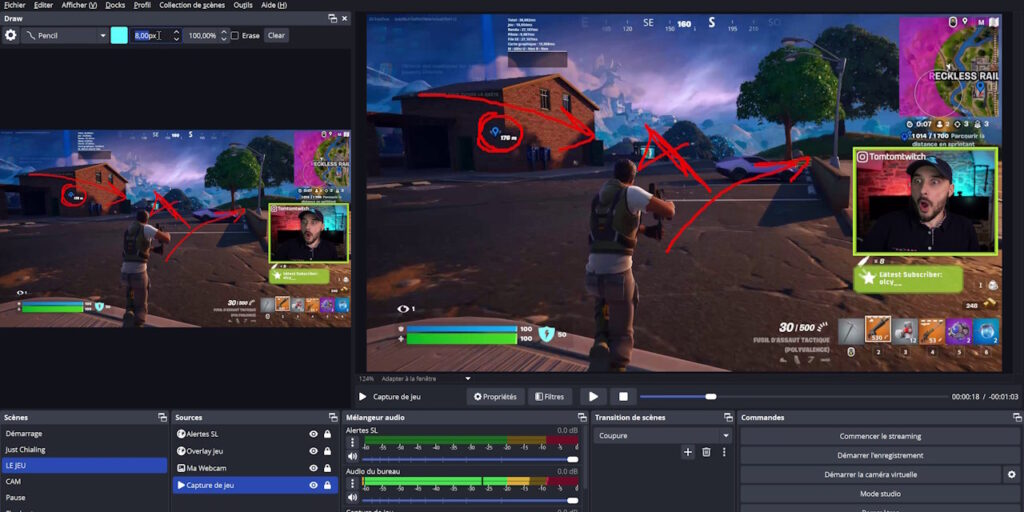Click the media icon of Capture de jeu source
Viewport: 1024px width, 512px height.
181,485
